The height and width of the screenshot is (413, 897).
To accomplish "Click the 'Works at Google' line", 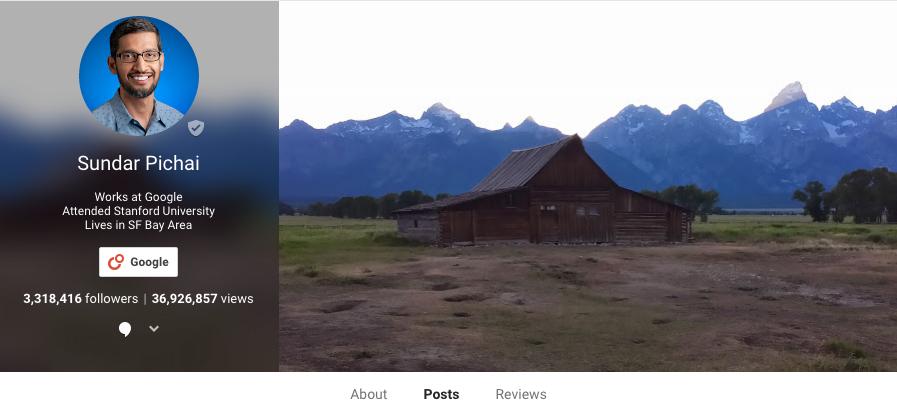I will click(138, 197).
